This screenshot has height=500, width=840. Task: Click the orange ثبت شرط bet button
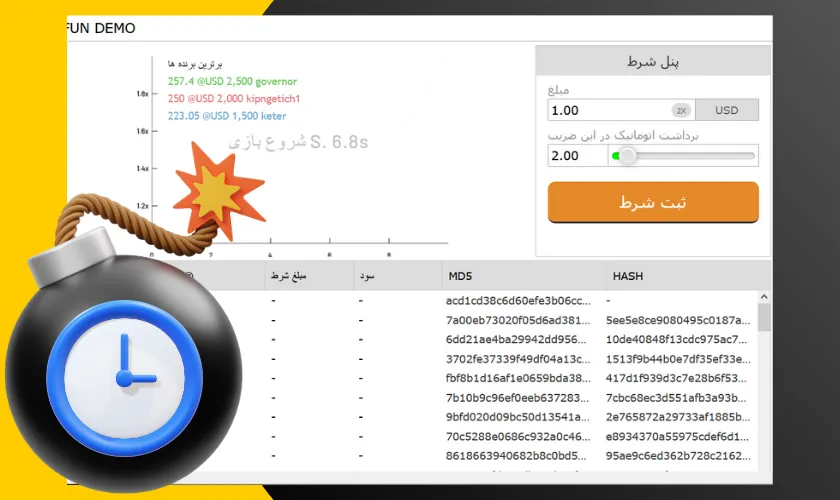pyautogui.click(x=653, y=202)
